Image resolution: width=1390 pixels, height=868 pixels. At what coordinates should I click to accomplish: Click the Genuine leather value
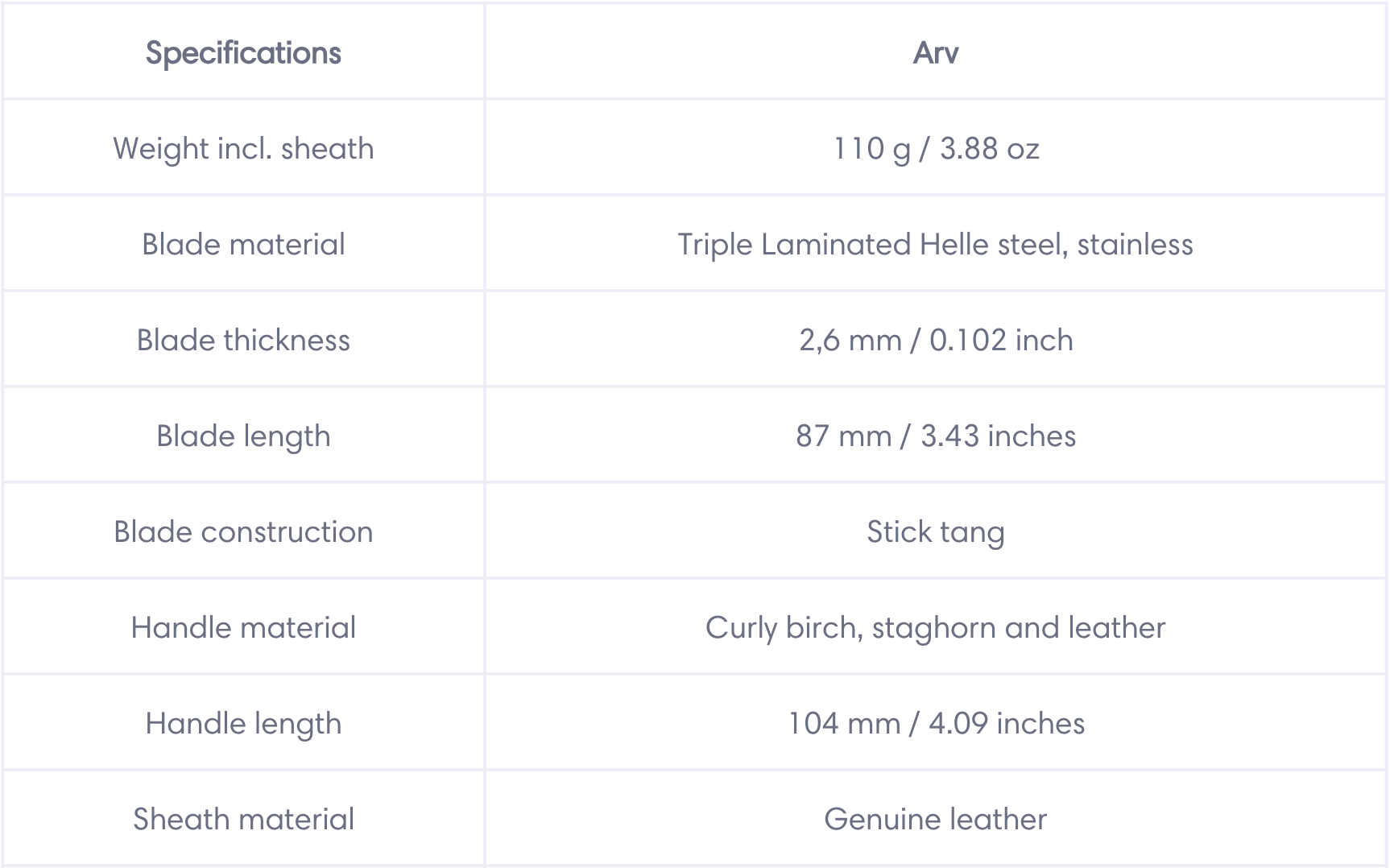936,819
